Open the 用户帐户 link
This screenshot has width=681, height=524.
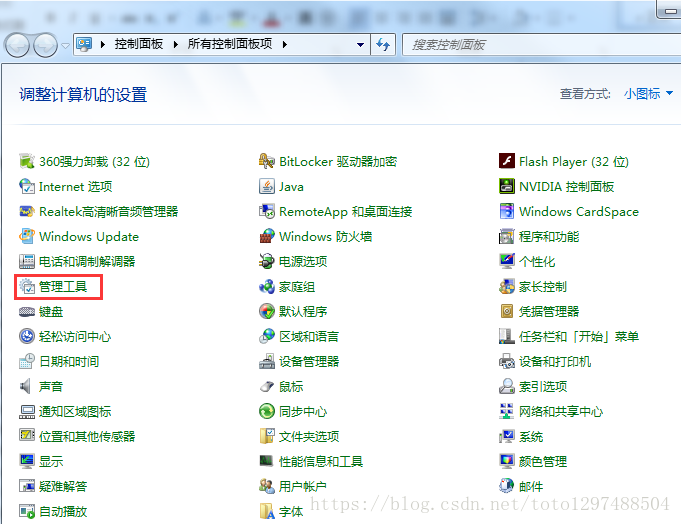tap(303, 487)
